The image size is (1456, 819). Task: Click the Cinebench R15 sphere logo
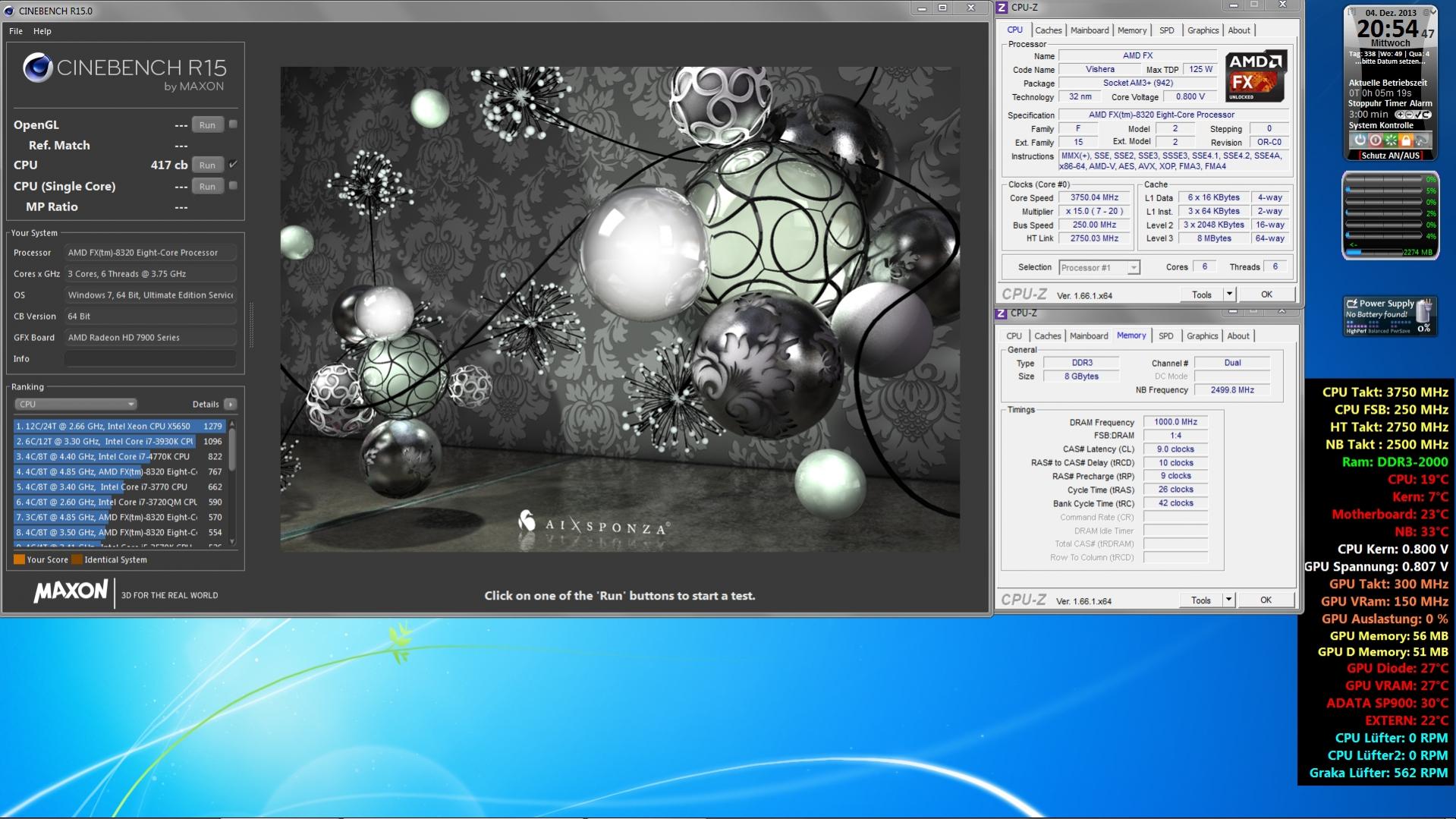[37, 68]
